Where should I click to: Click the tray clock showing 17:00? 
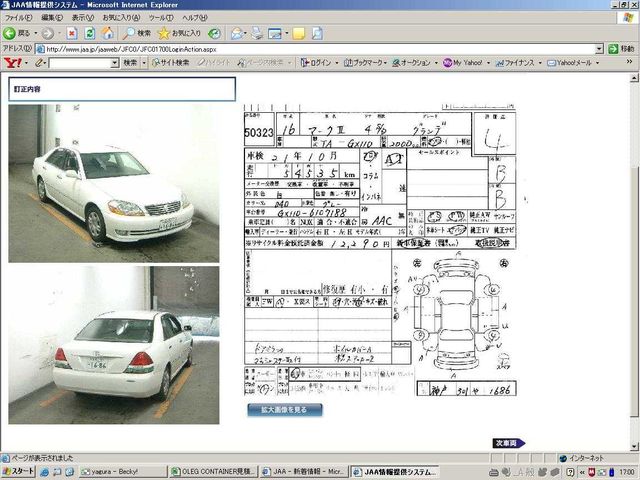tap(627, 472)
